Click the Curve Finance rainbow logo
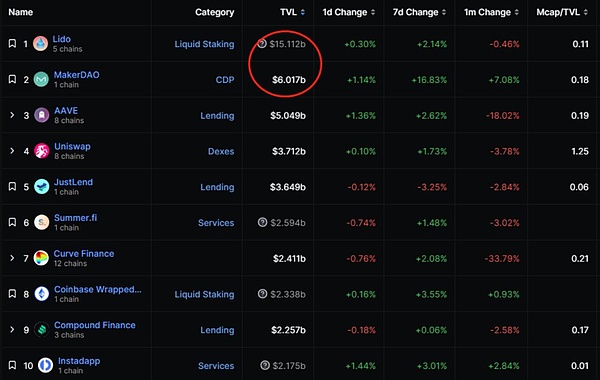Image resolution: width=600 pixels, height=380 pixels. coord(41,258)
